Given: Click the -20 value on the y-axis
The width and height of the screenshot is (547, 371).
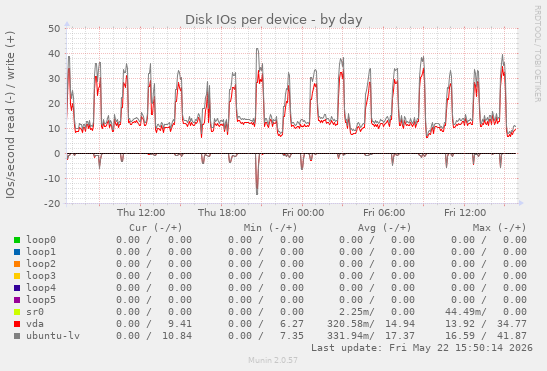Looking at the screenshot, I should point(52,203).
